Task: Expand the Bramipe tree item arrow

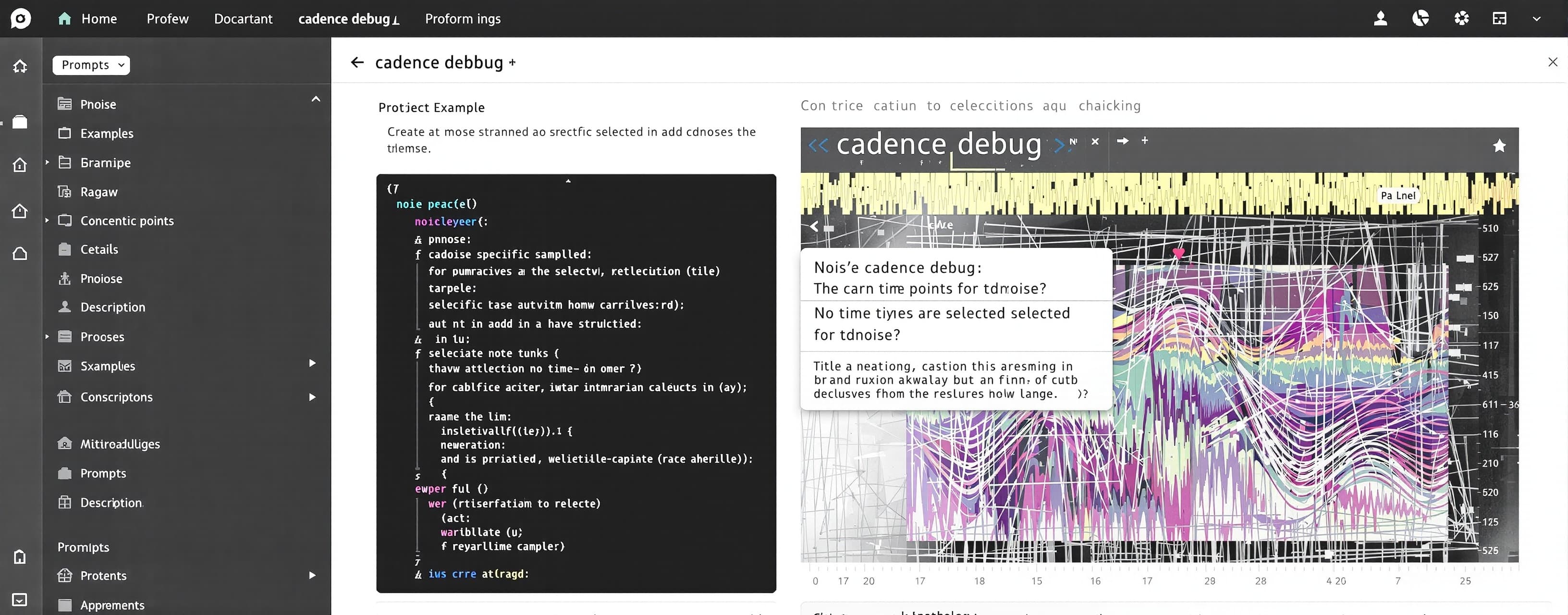Action: click(x=47, y=162)
